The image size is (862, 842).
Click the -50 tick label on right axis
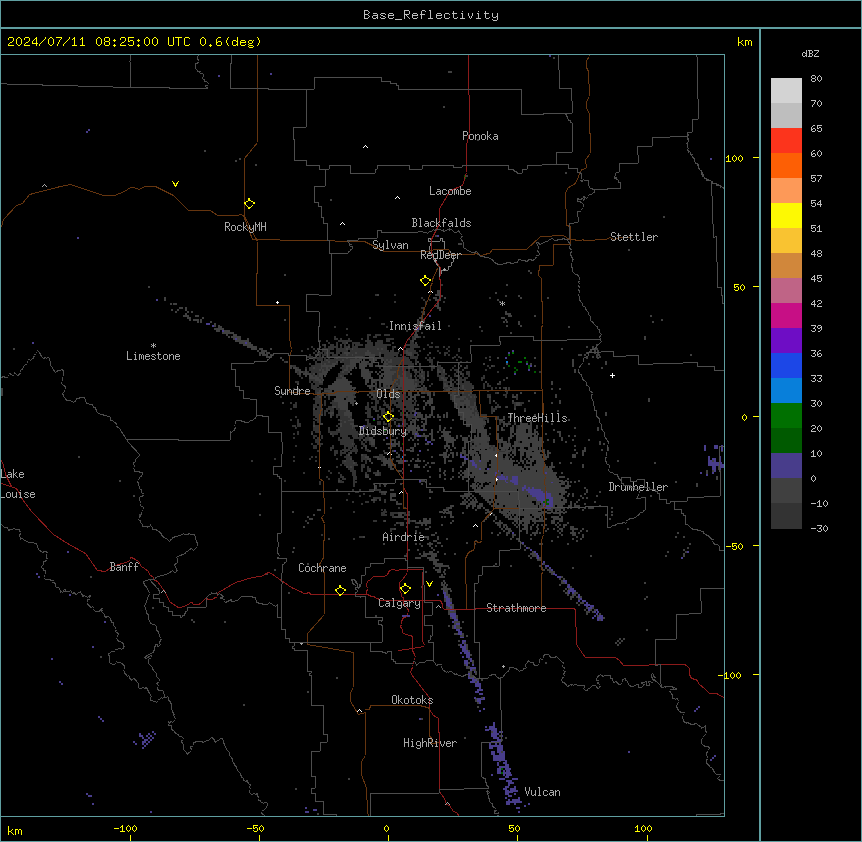click(734, 546)
